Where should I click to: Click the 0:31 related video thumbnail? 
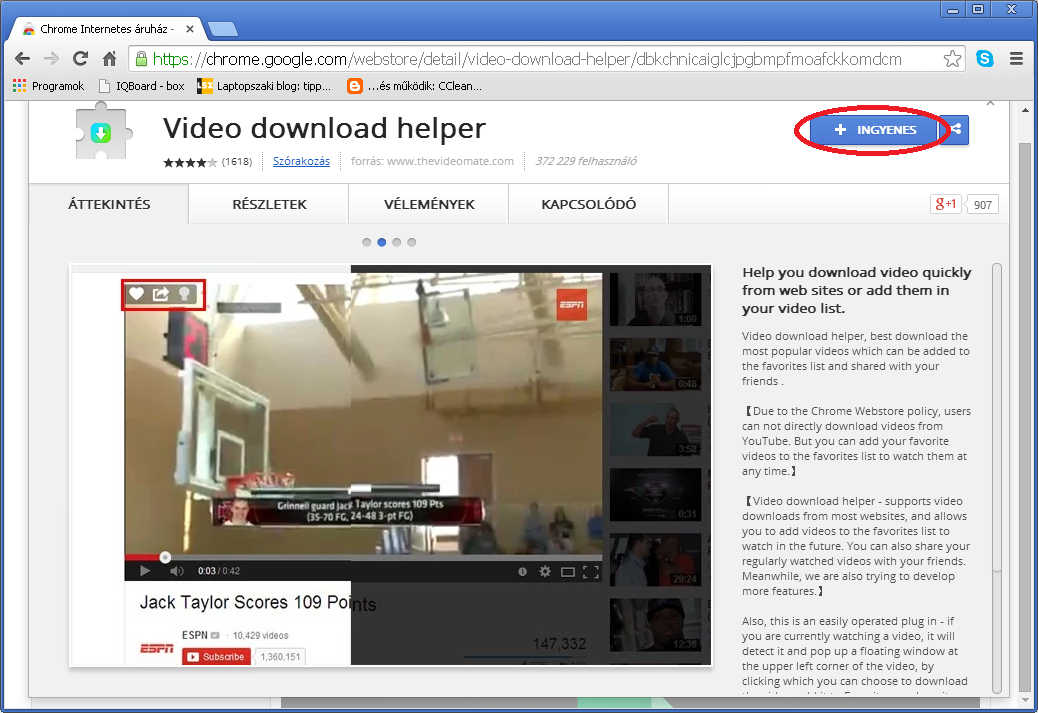point(655,495)
